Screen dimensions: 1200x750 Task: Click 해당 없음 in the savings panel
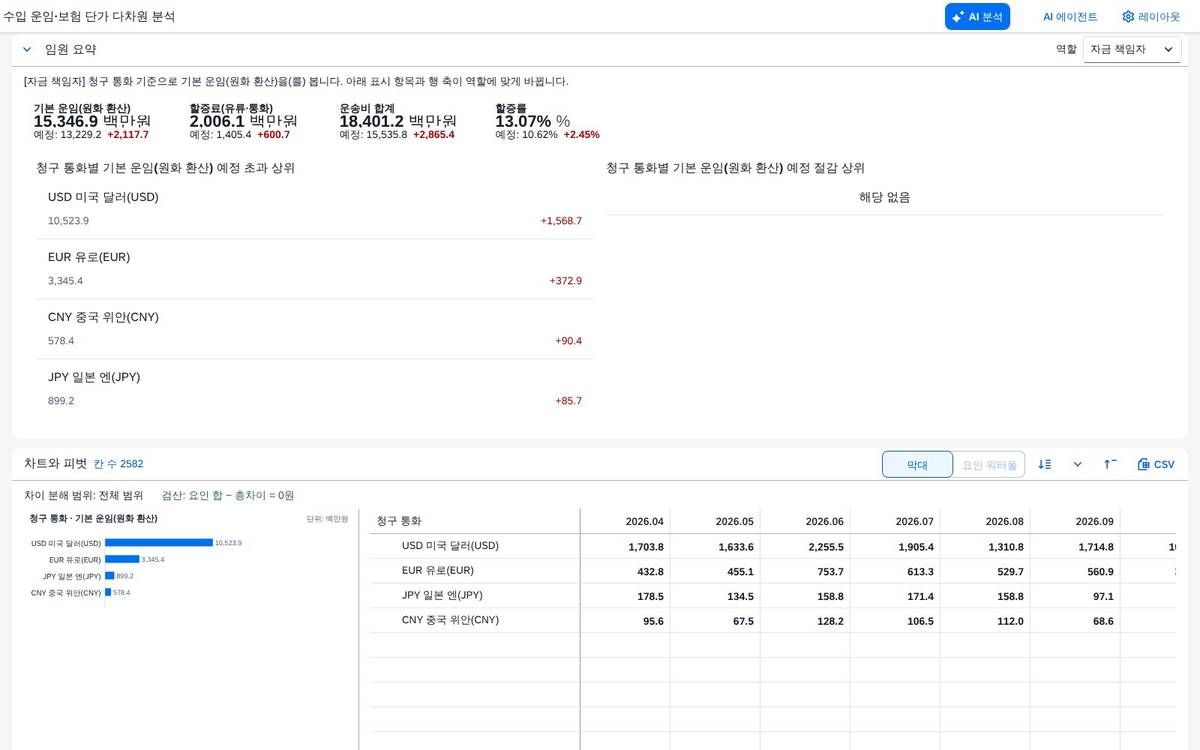[x=885, y=197]
